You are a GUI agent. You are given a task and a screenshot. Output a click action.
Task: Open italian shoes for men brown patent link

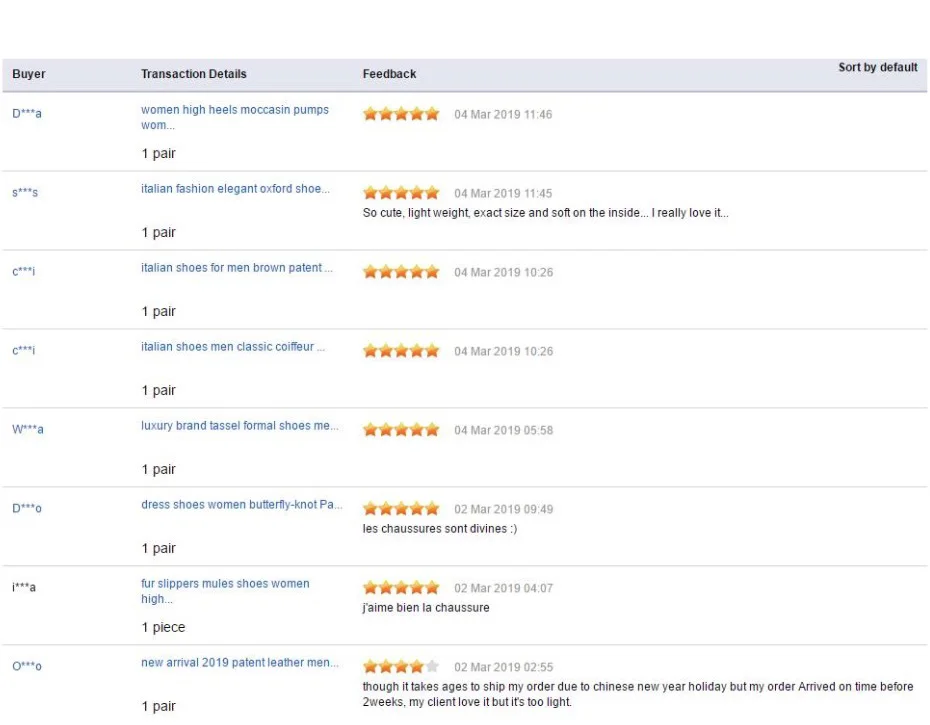237,268
